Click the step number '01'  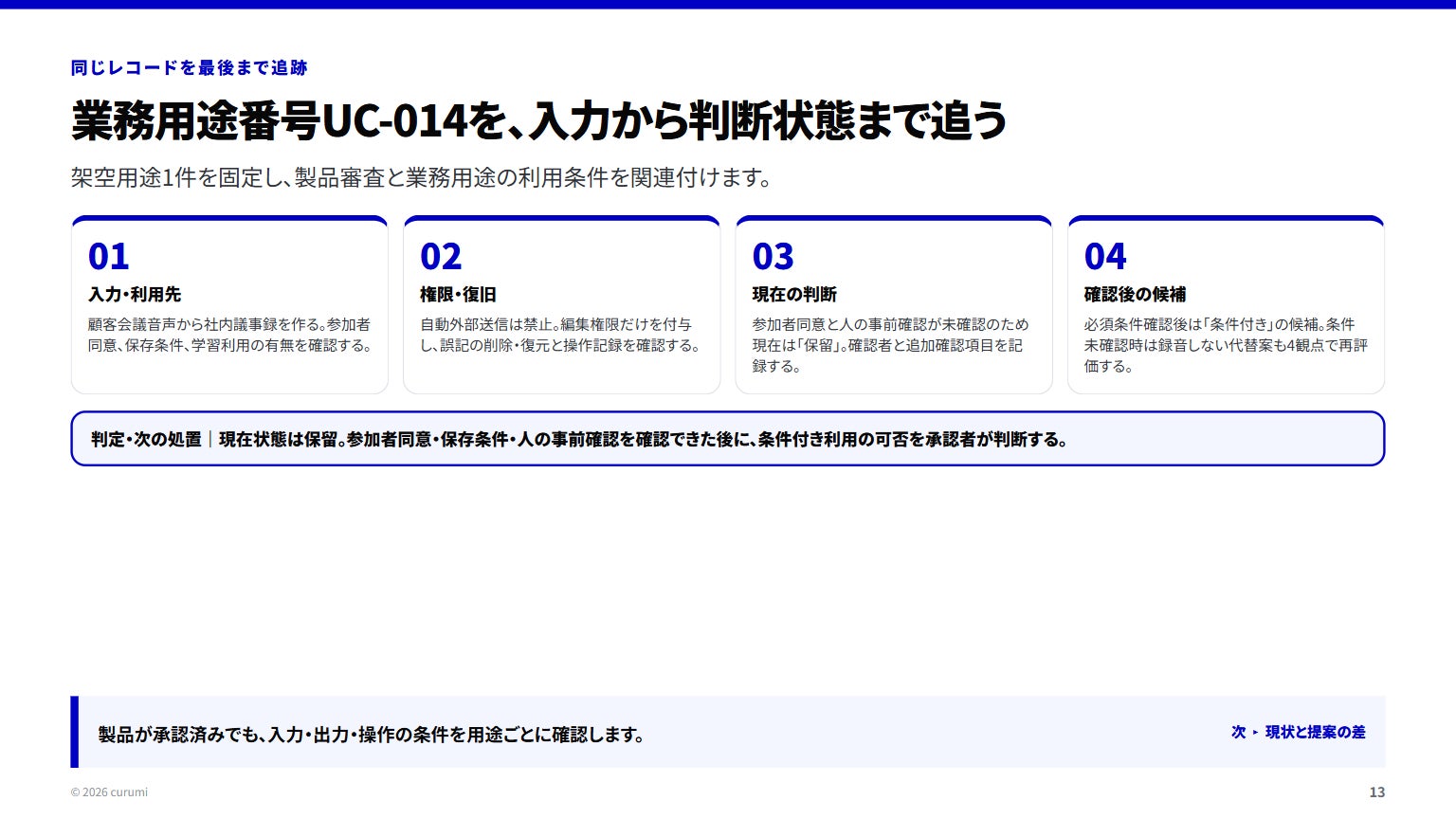[108, 256]
